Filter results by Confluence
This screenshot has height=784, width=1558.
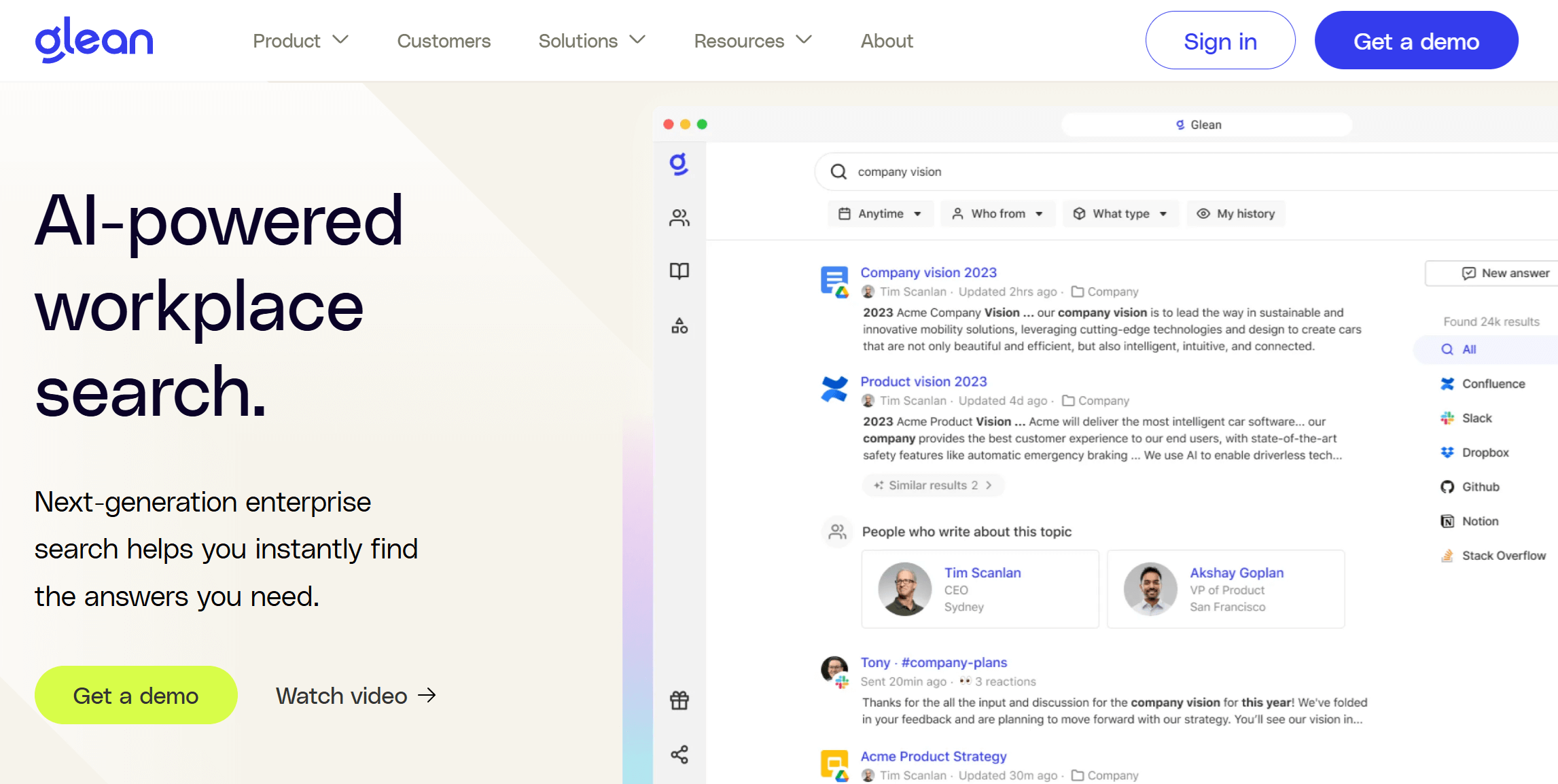point(1483,384)
